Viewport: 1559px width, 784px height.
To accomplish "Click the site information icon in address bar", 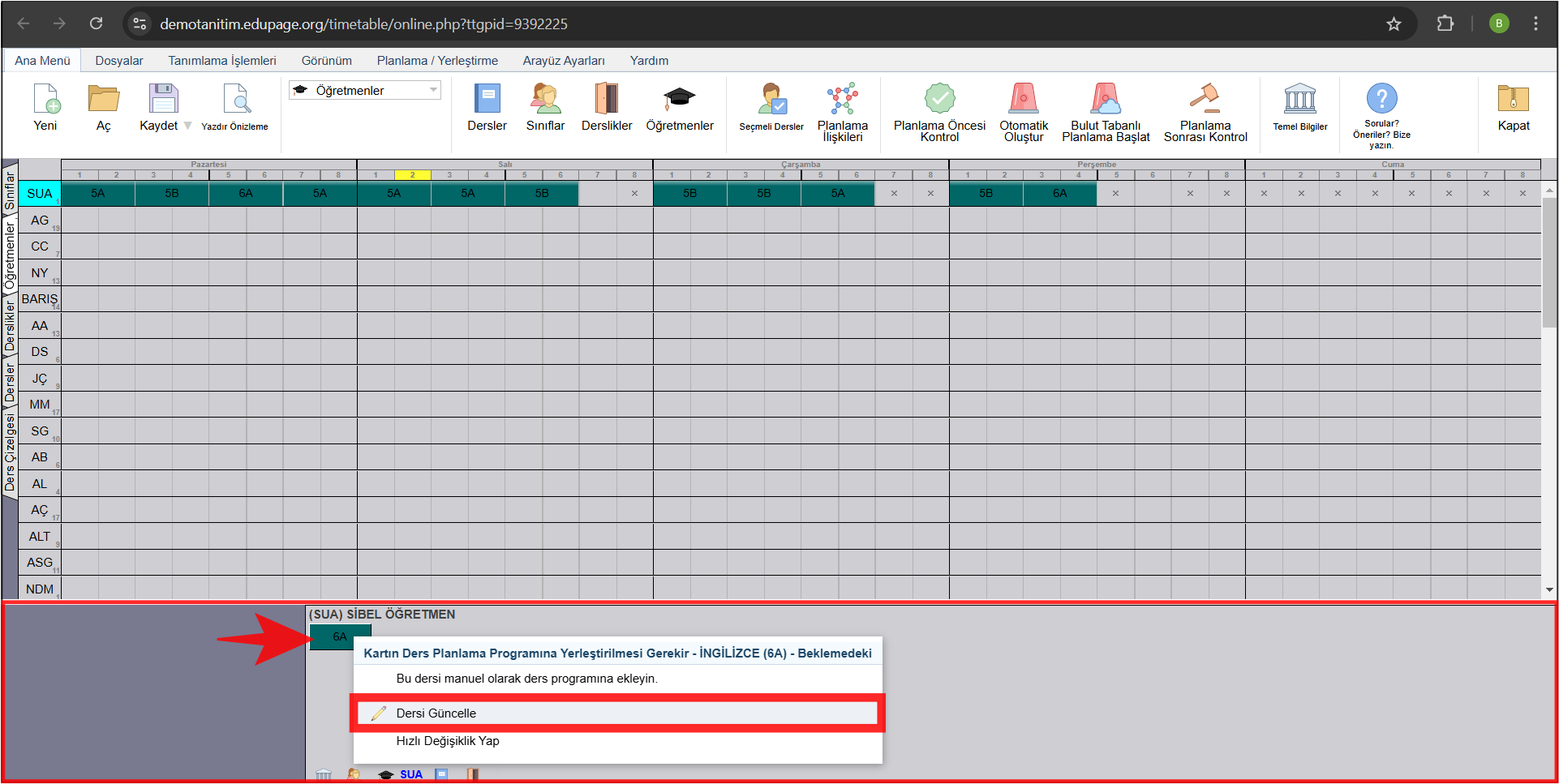I will pos(140,24).
